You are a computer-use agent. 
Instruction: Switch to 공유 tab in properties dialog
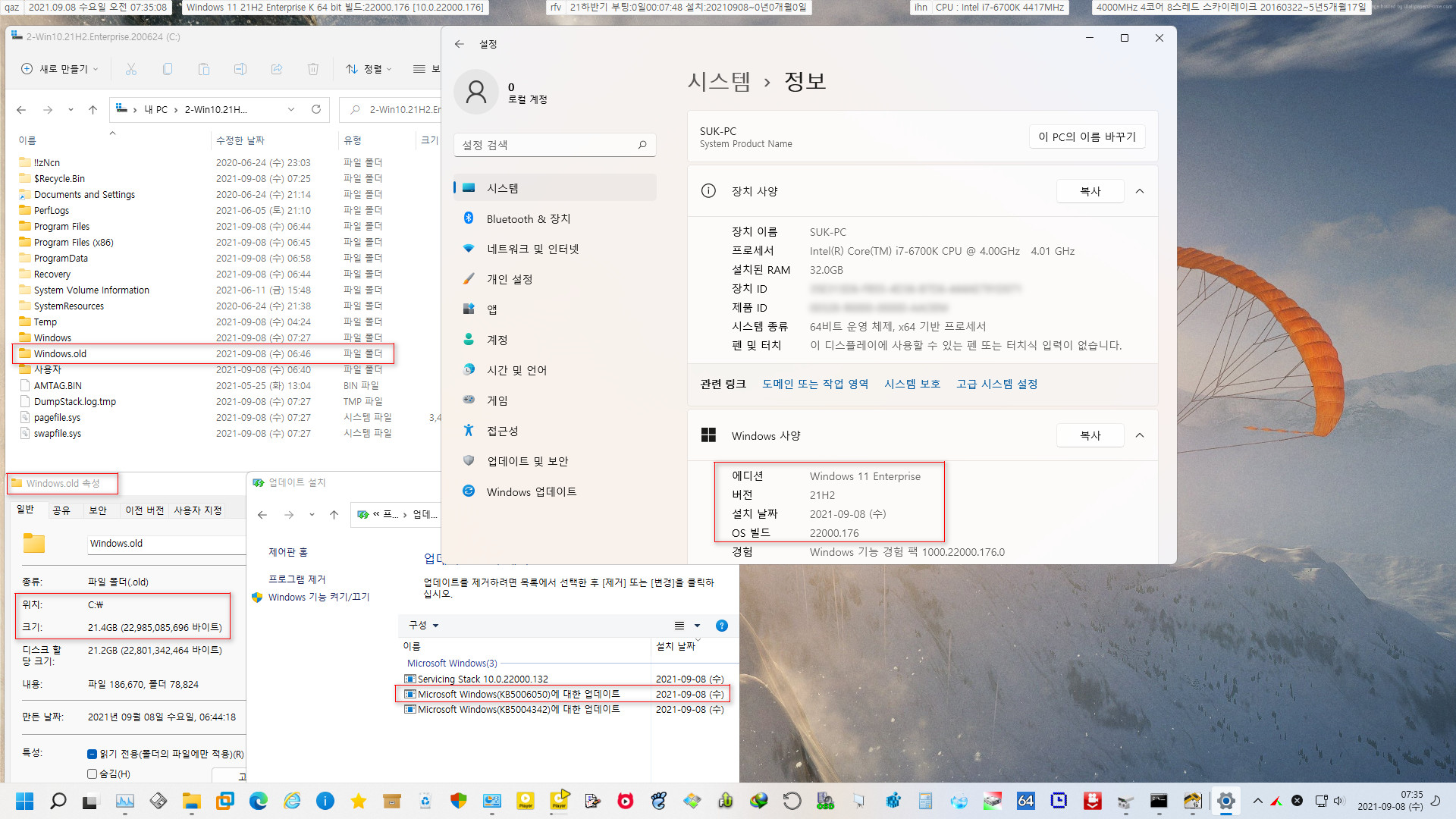(61, 510)
